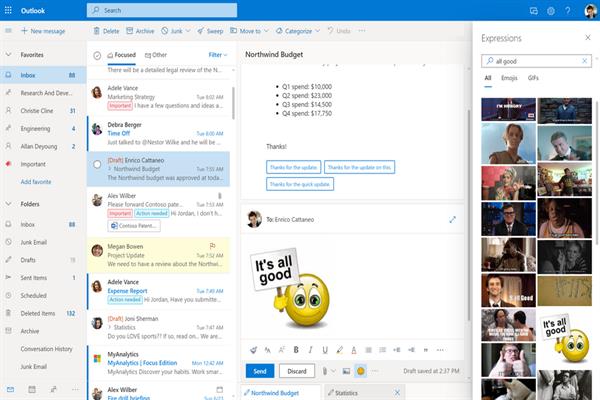Click the emoji expressions icon in compose toolbar
Viewport: 600px width, 400px height.
point(360,371)
